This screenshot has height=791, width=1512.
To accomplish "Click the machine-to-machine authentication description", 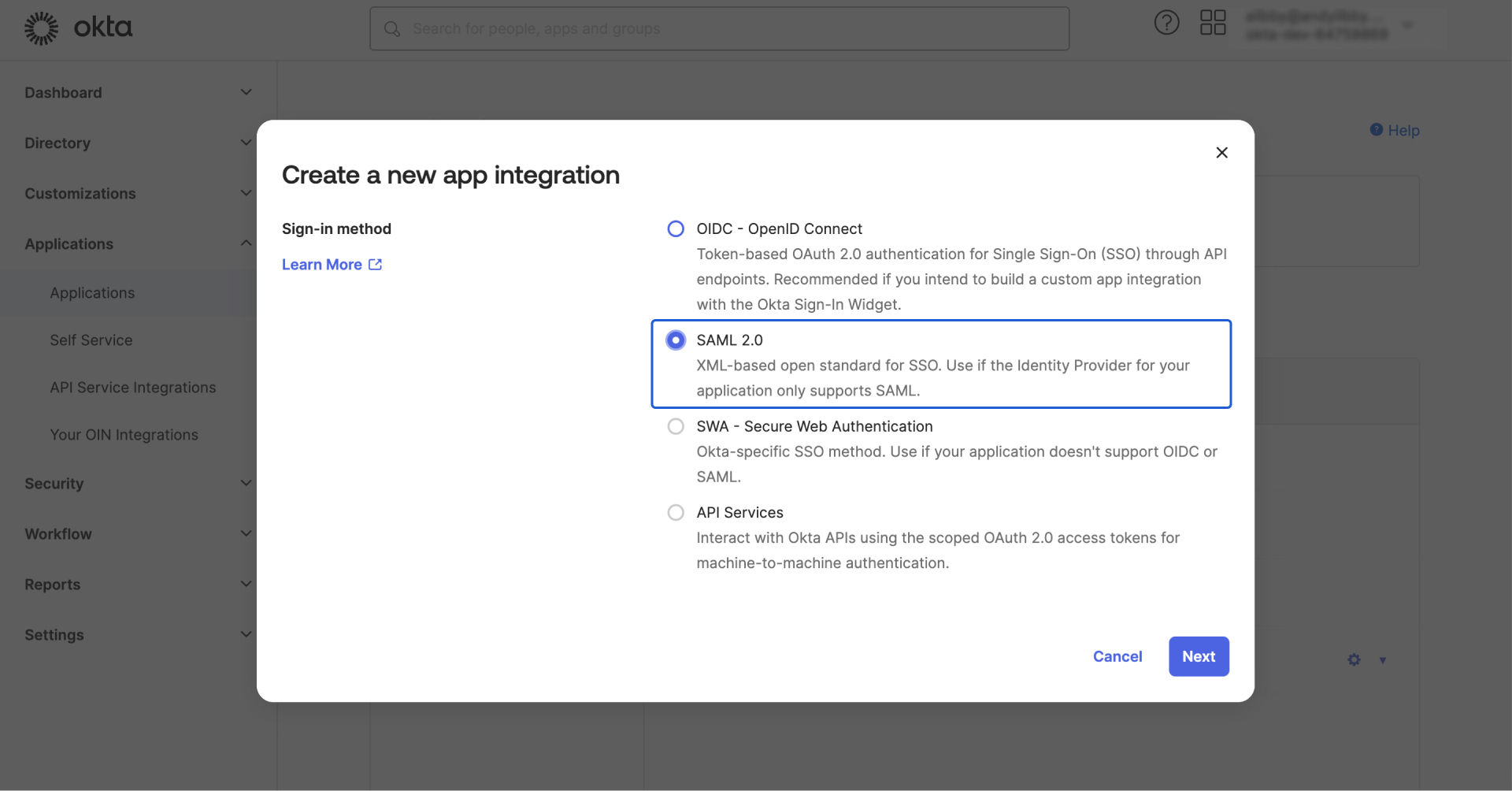I will [938, 551].
